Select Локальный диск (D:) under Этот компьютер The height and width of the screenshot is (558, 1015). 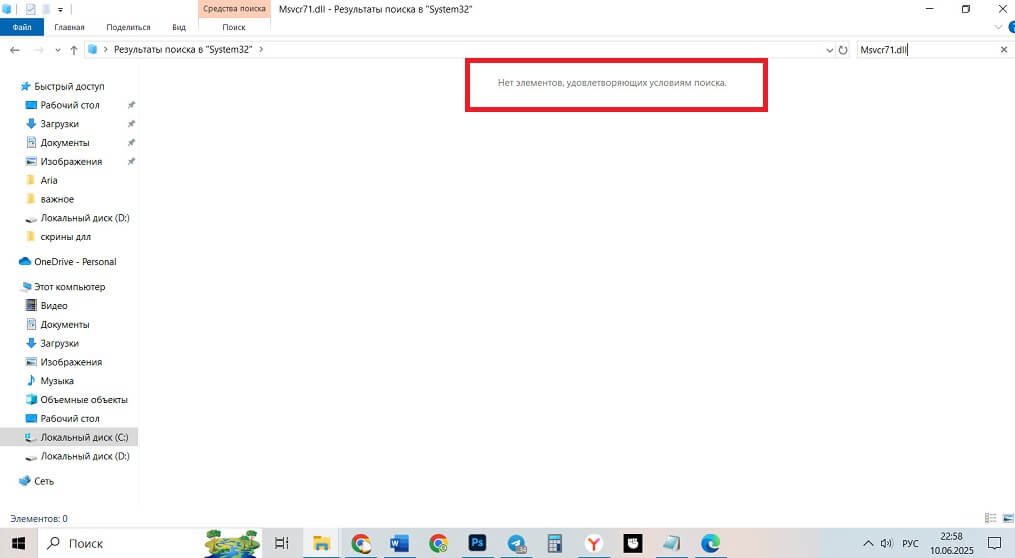[84, 456]
